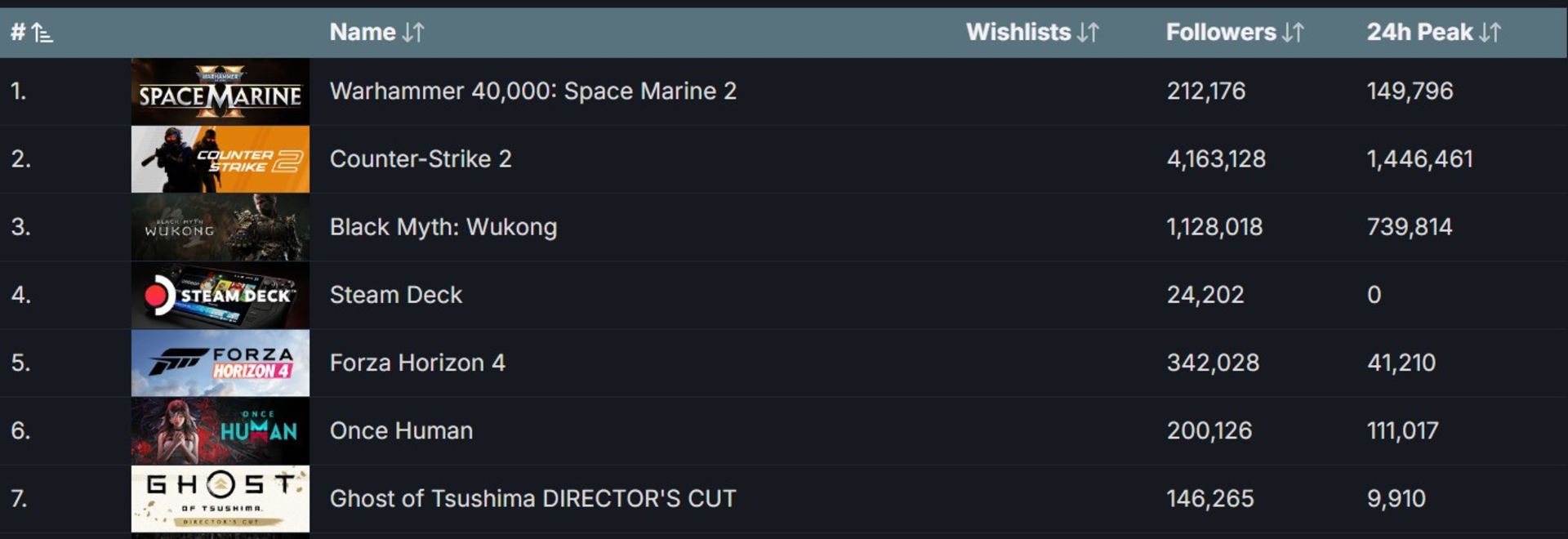Viewport: 1568px width, 539px height.
Task: Click the 24h Peak sort arrows
Action: (1490, 33)
